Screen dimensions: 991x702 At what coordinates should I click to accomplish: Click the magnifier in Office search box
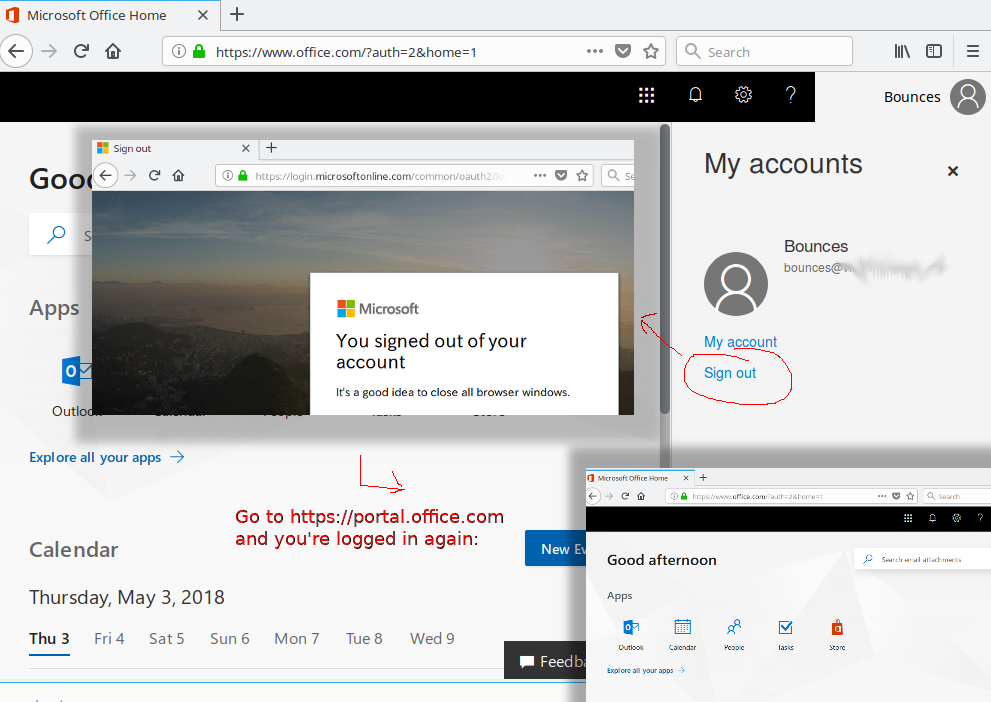[x=56, y=234]
